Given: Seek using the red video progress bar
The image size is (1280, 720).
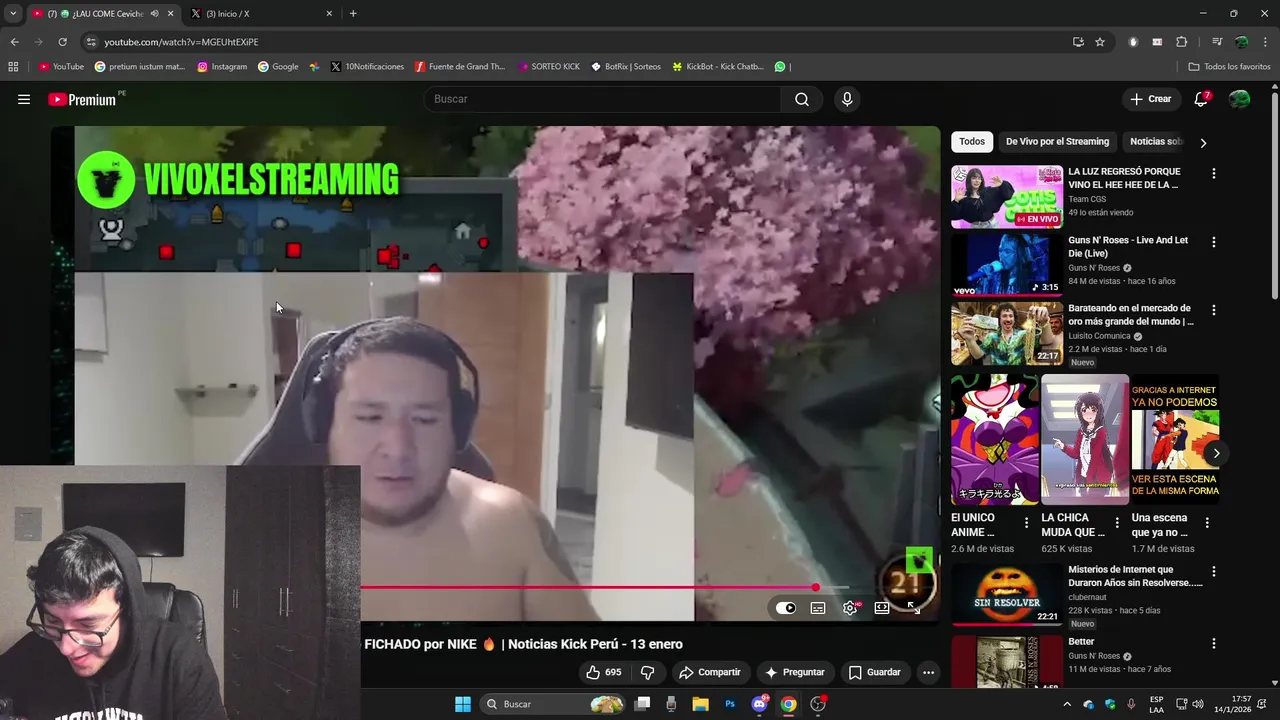Looking at the screenshot, I should [x=605, y=588].
